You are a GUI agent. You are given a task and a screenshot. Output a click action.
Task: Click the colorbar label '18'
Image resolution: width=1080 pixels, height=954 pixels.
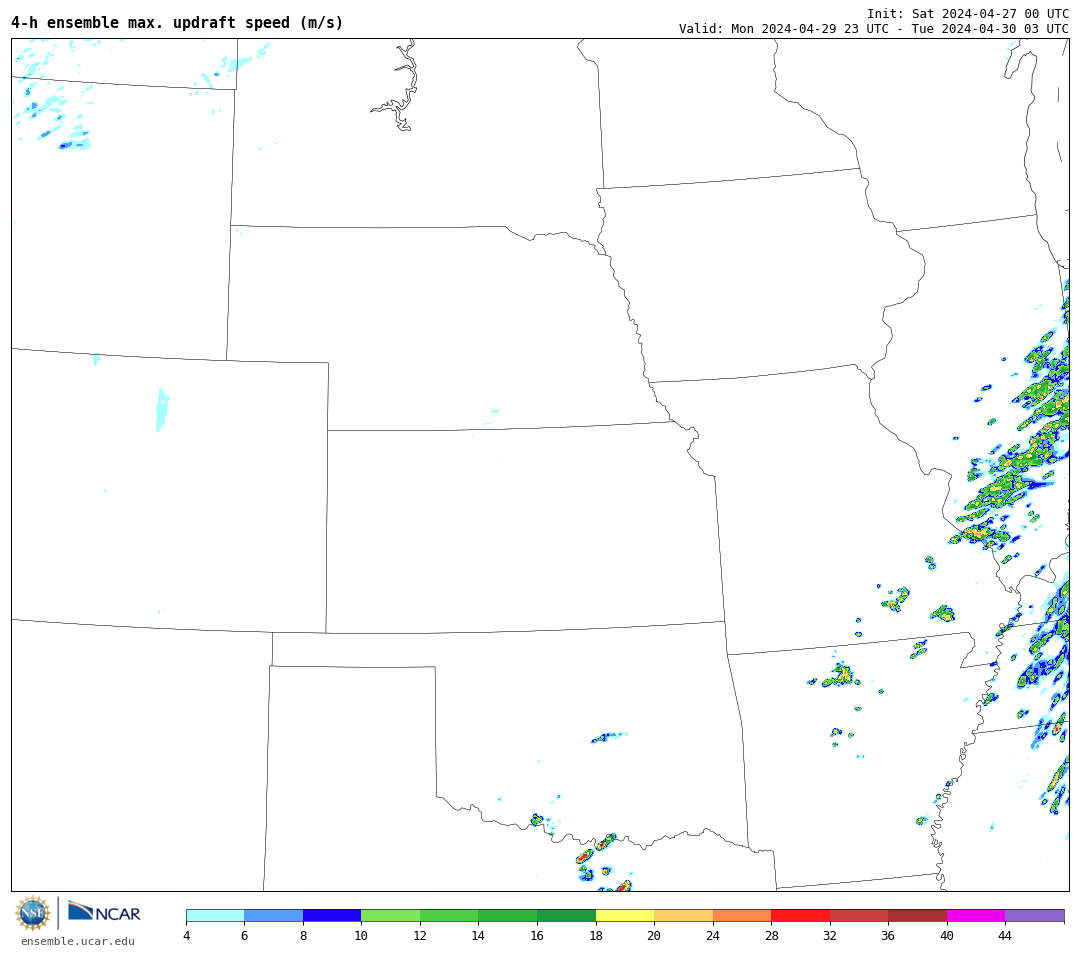click(x=596, y=936)
